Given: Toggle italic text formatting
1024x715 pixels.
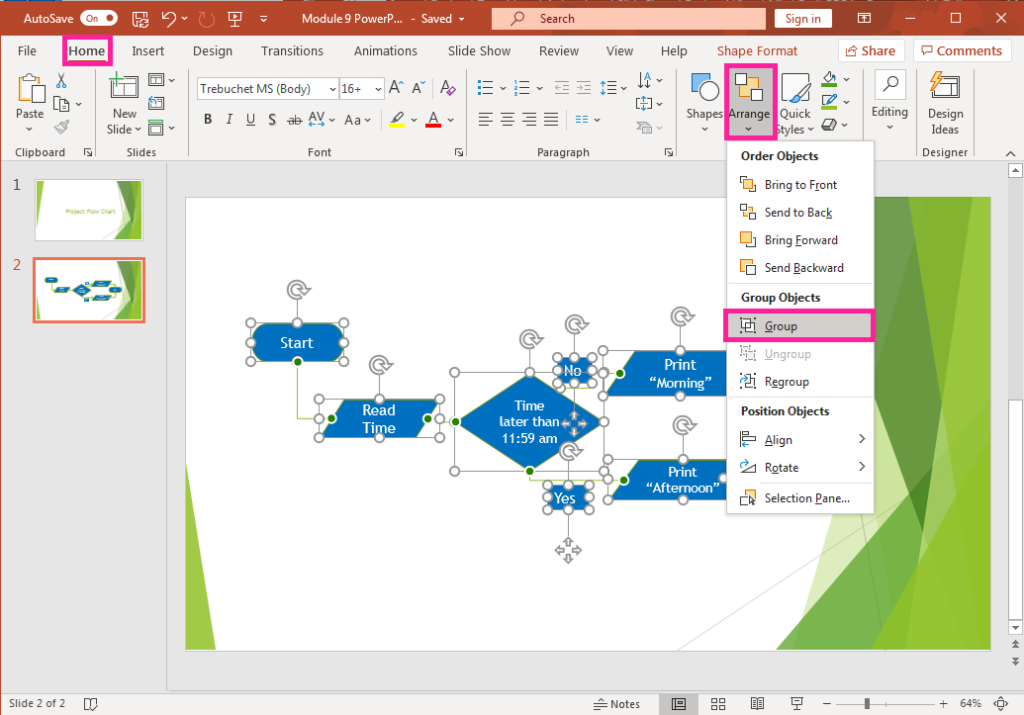Looking at the screenshot, I should (x=229, y=120).
